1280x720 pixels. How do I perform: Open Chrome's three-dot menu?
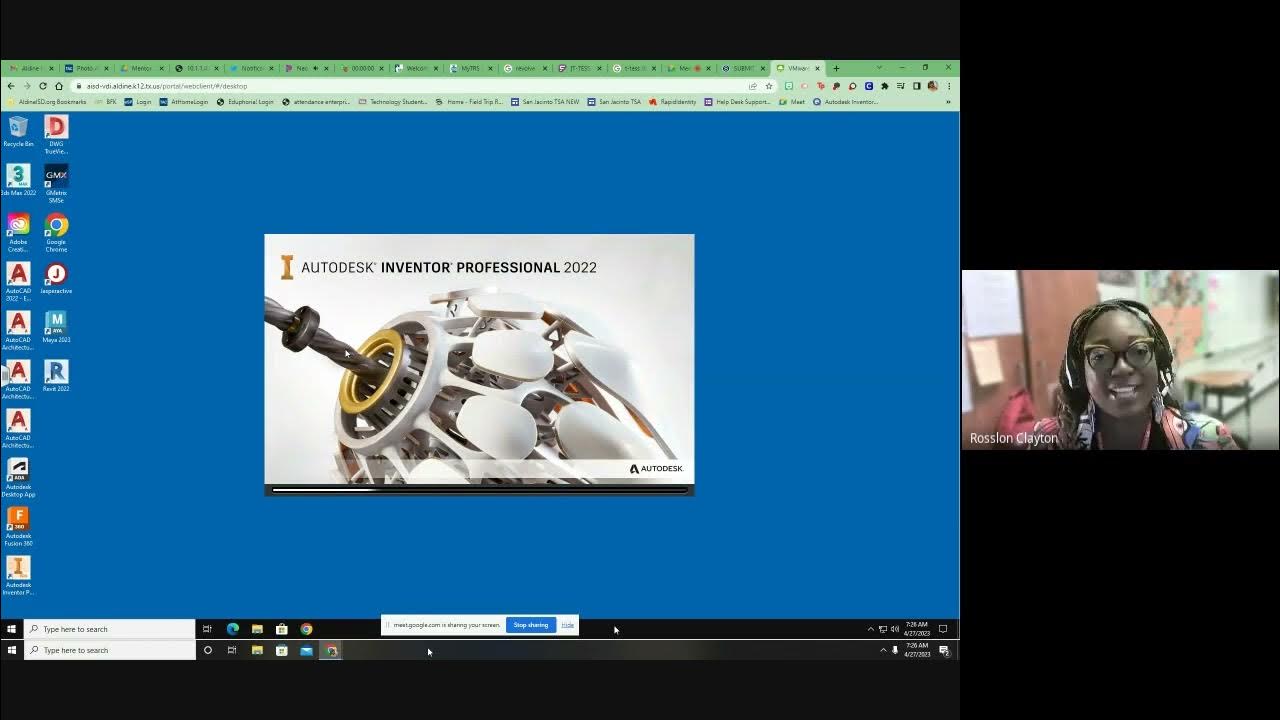[948, 86]
